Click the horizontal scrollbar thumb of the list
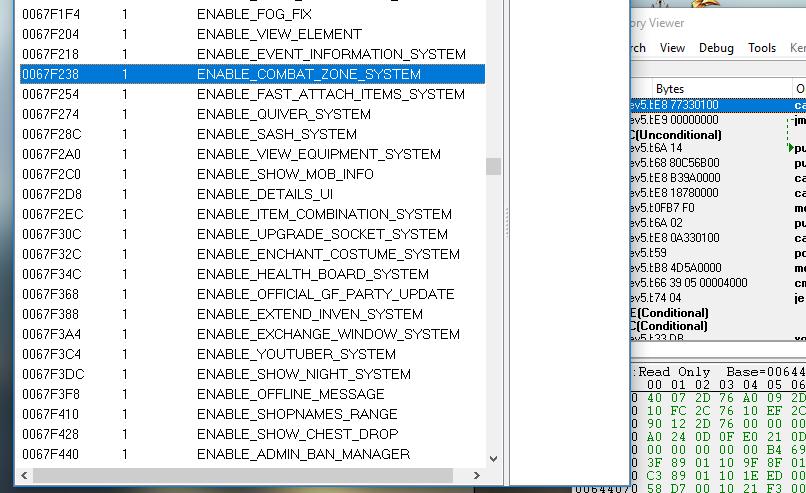The width and height of the screenshot is (806, 493). 243,476
